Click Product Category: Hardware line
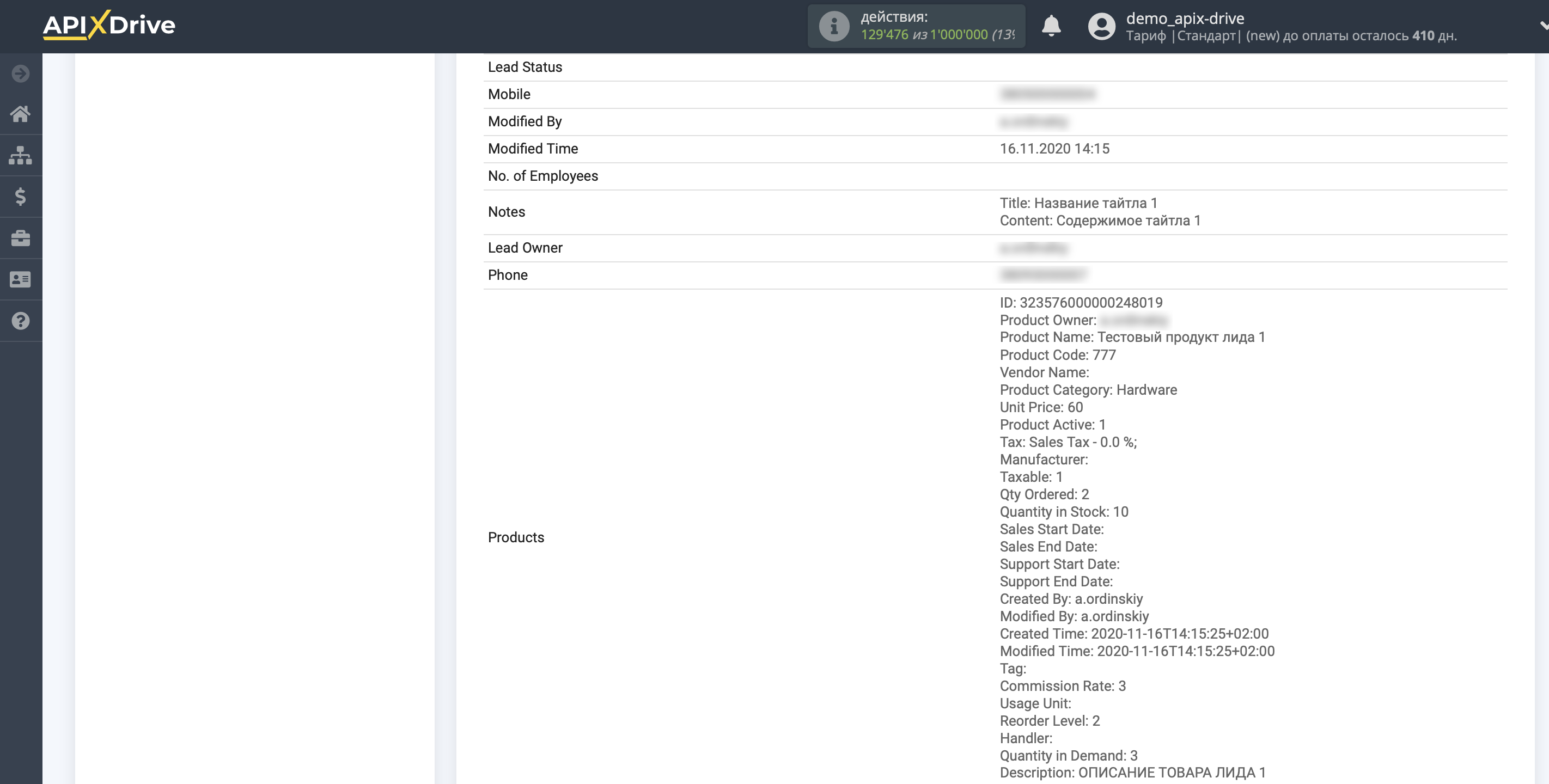The width and height of the screenshot is (1549, 784). [x=1088, y=390]
